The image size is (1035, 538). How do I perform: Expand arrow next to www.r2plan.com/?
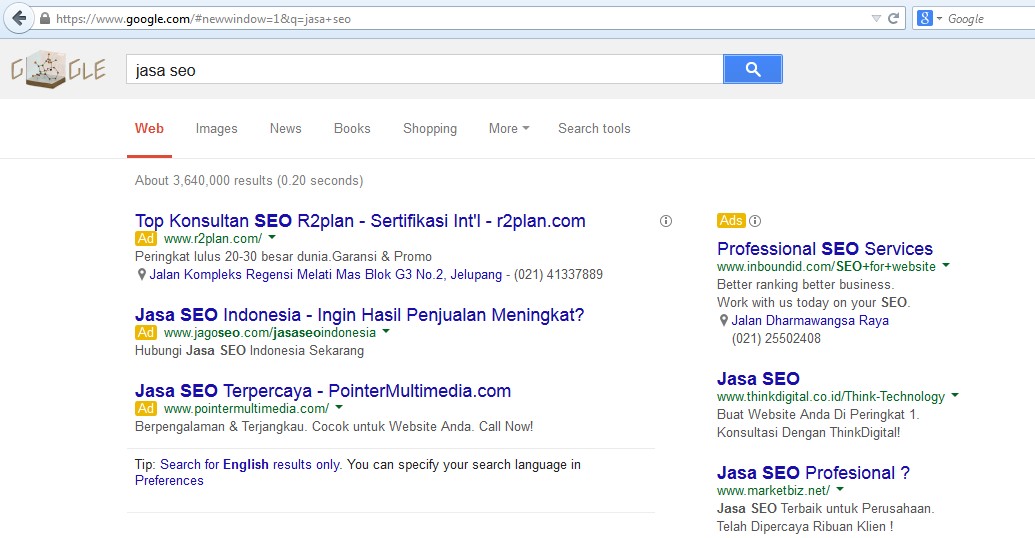point(272,238)
